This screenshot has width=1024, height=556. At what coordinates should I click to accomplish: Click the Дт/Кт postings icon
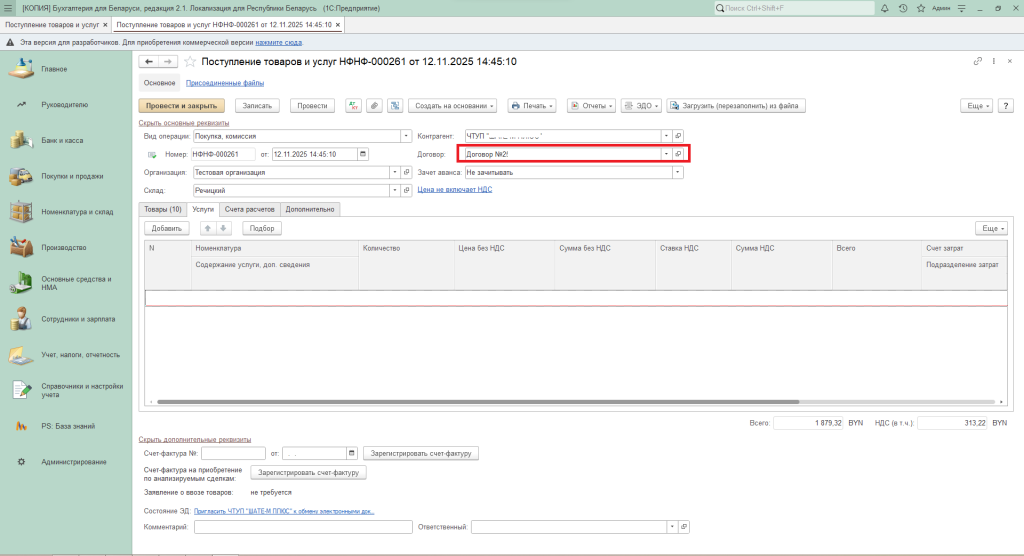click(x=353, y=105)
